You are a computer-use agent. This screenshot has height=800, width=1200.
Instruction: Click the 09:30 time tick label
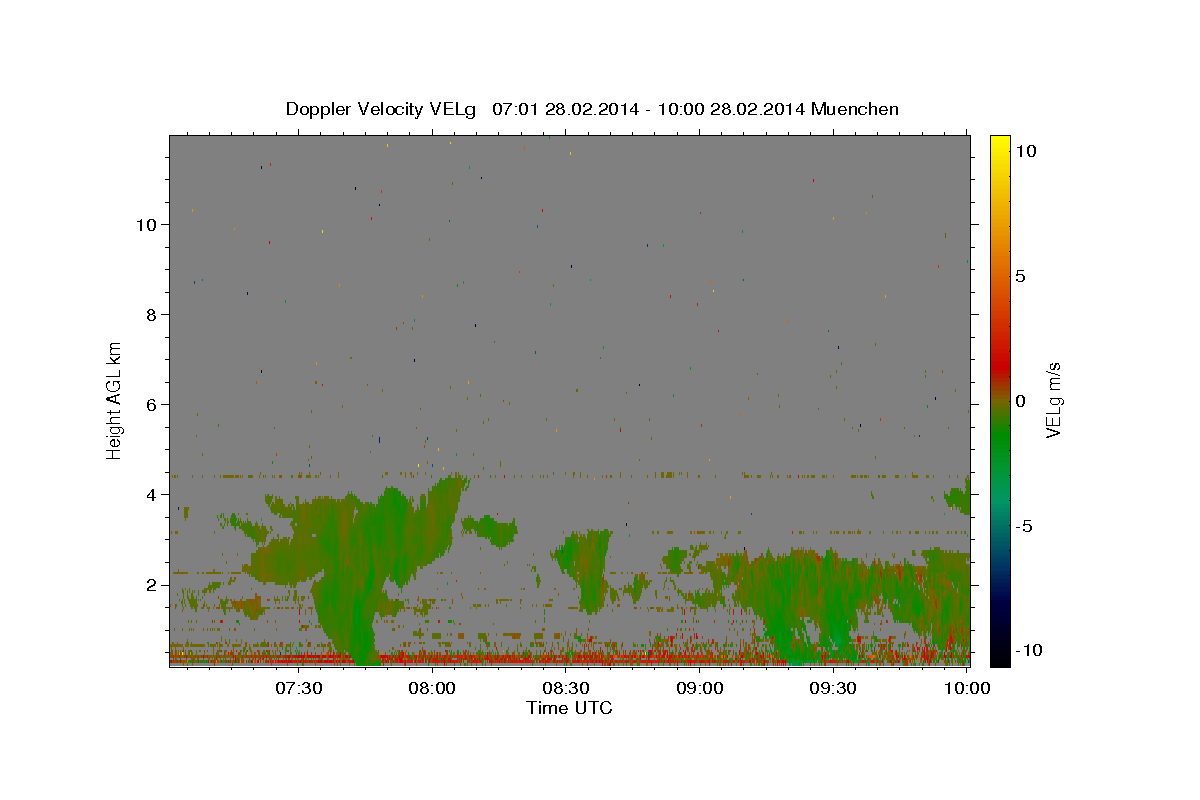coord(833,689)
